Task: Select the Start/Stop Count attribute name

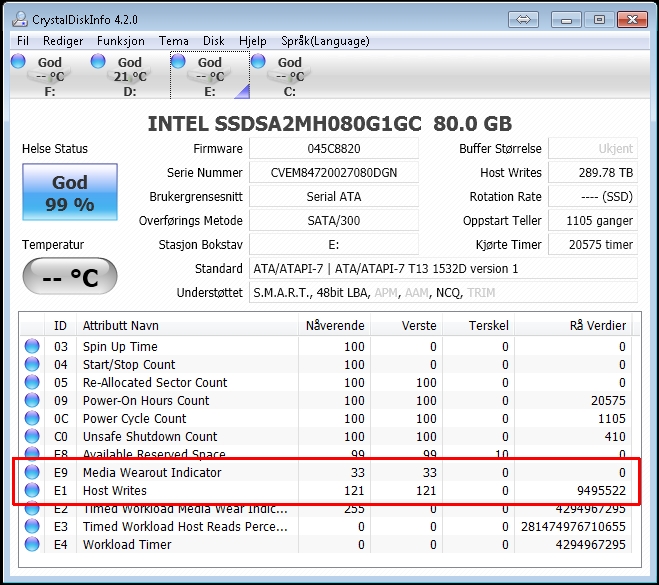Action: (129, 364)
